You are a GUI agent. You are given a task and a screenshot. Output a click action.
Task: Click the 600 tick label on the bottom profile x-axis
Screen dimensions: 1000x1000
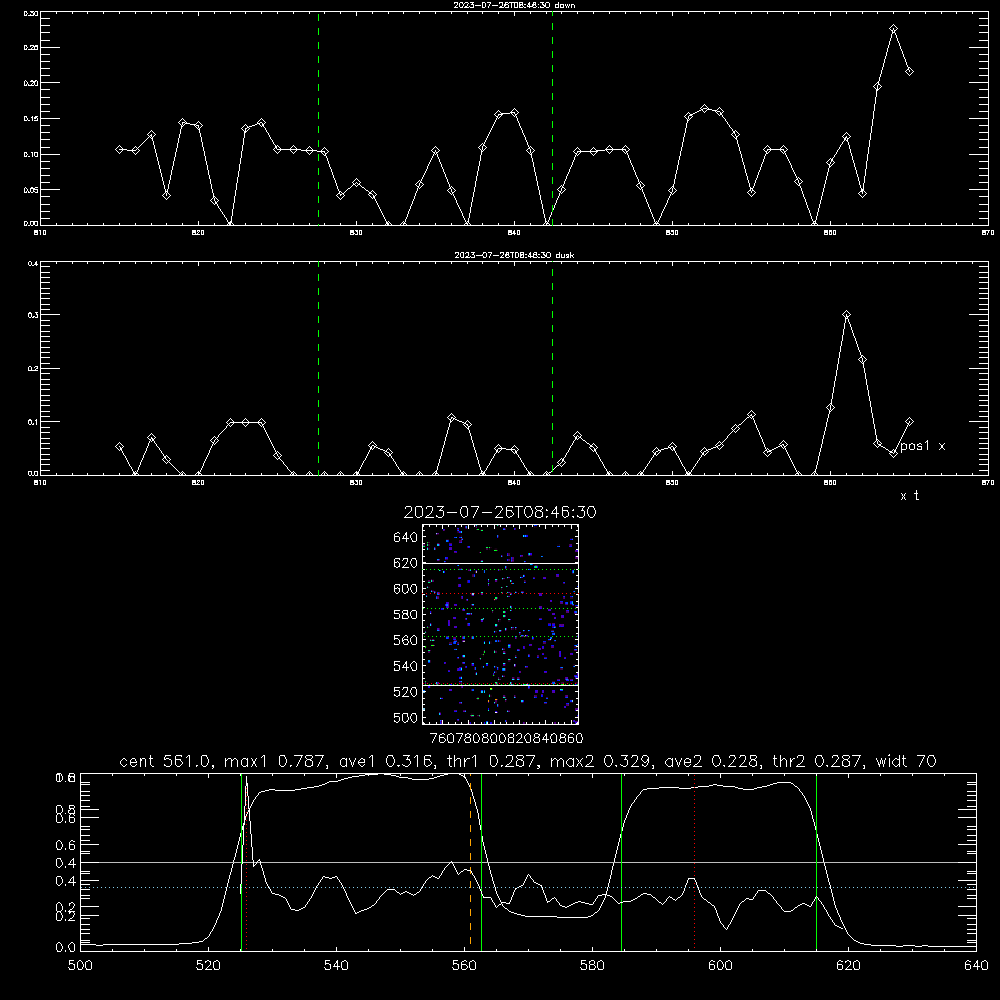(x=720, y=966)
